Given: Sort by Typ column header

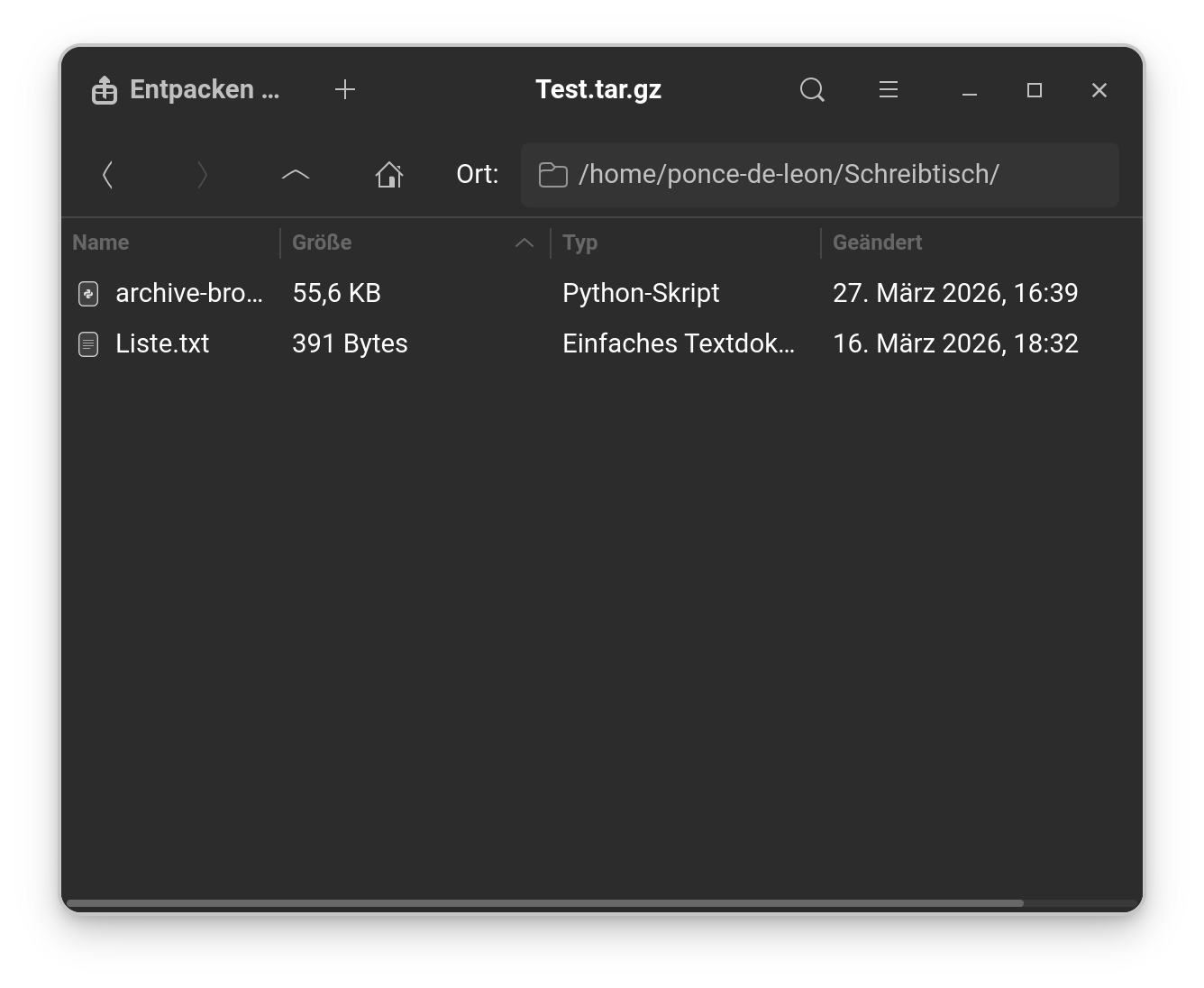Looking at the screenshot, I should coord(580,242).
